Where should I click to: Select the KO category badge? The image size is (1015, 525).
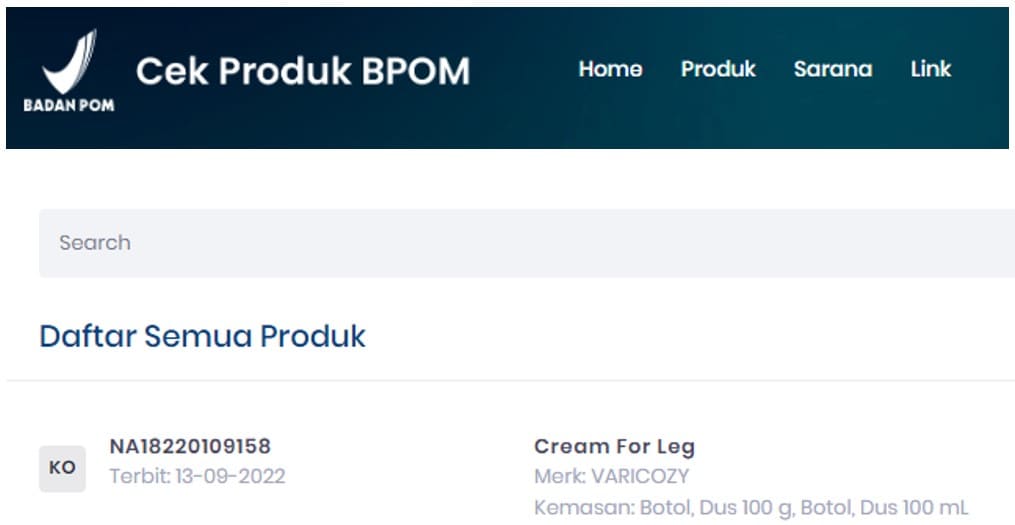pyautogui.click(x=62, y=468)
